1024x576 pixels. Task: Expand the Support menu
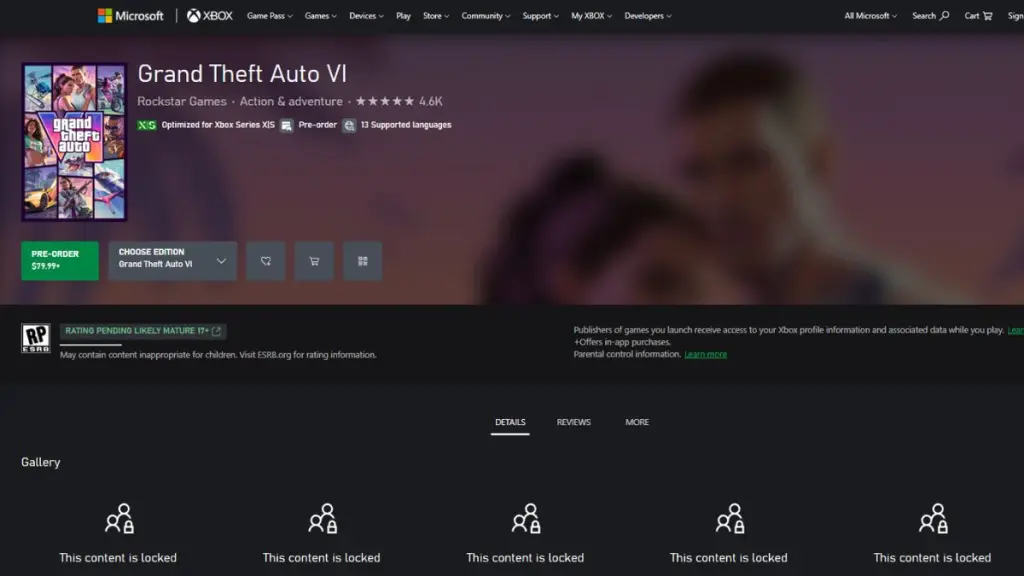pos(541,16)
